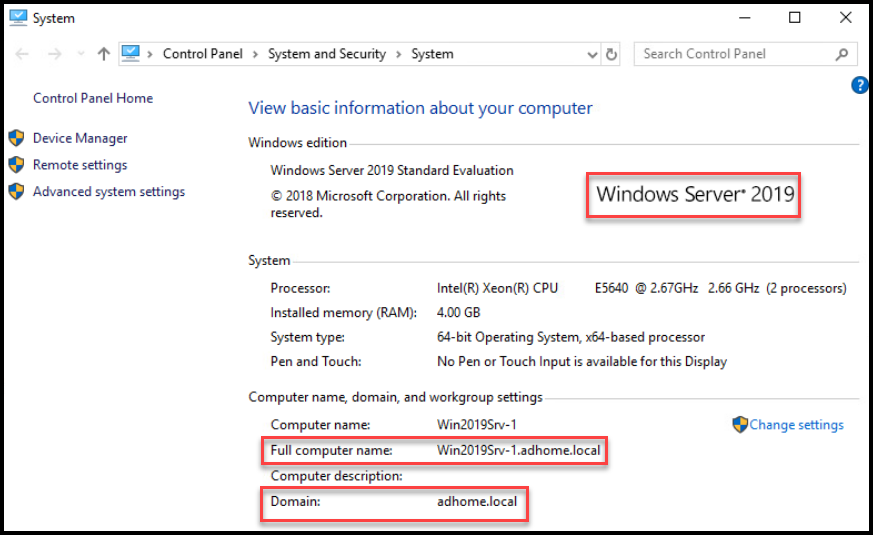Open Advanced system settings link
The width and height of the screenshot is (873, 535).
109,192
